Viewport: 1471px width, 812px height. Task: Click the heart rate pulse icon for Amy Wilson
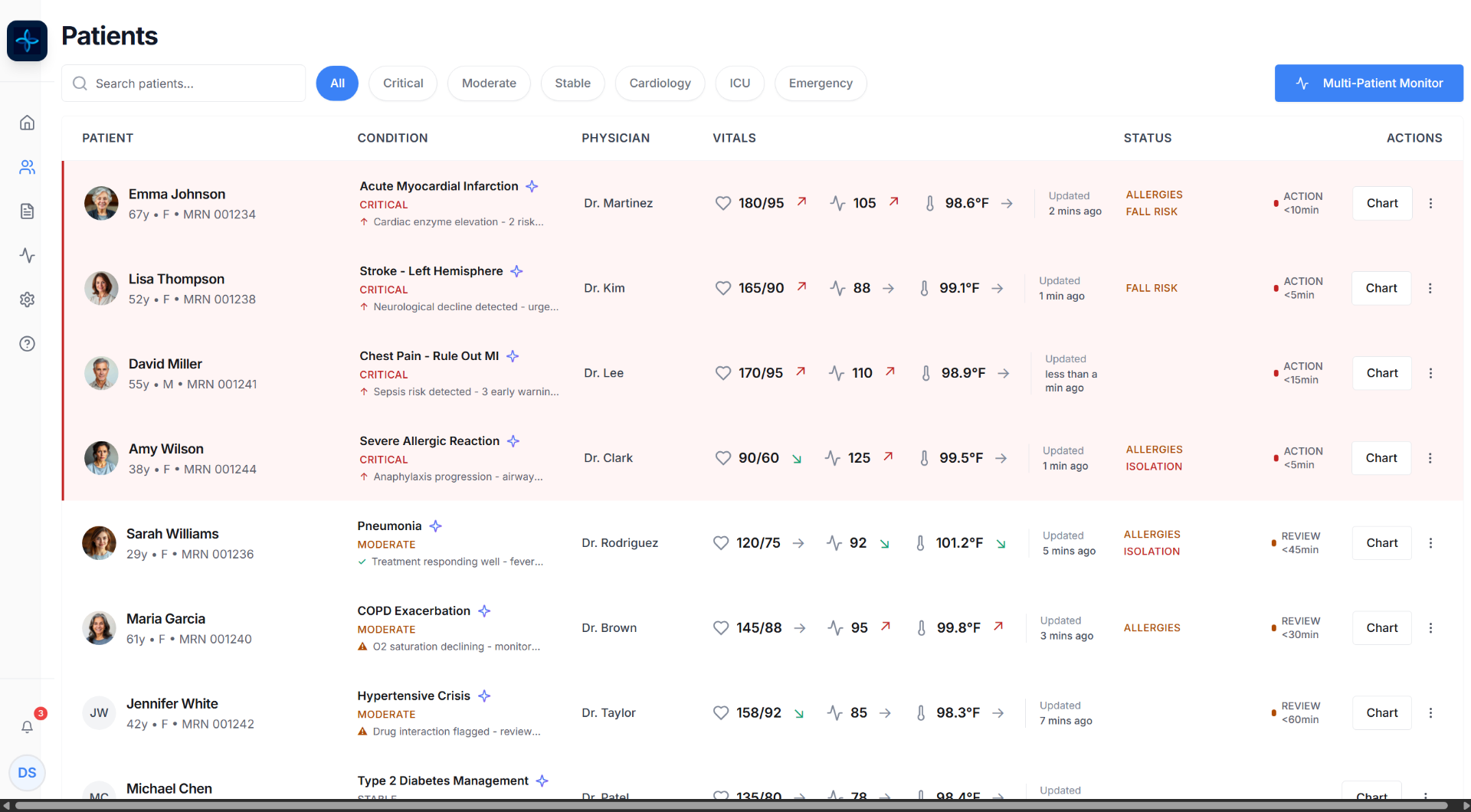click(833, 458)
